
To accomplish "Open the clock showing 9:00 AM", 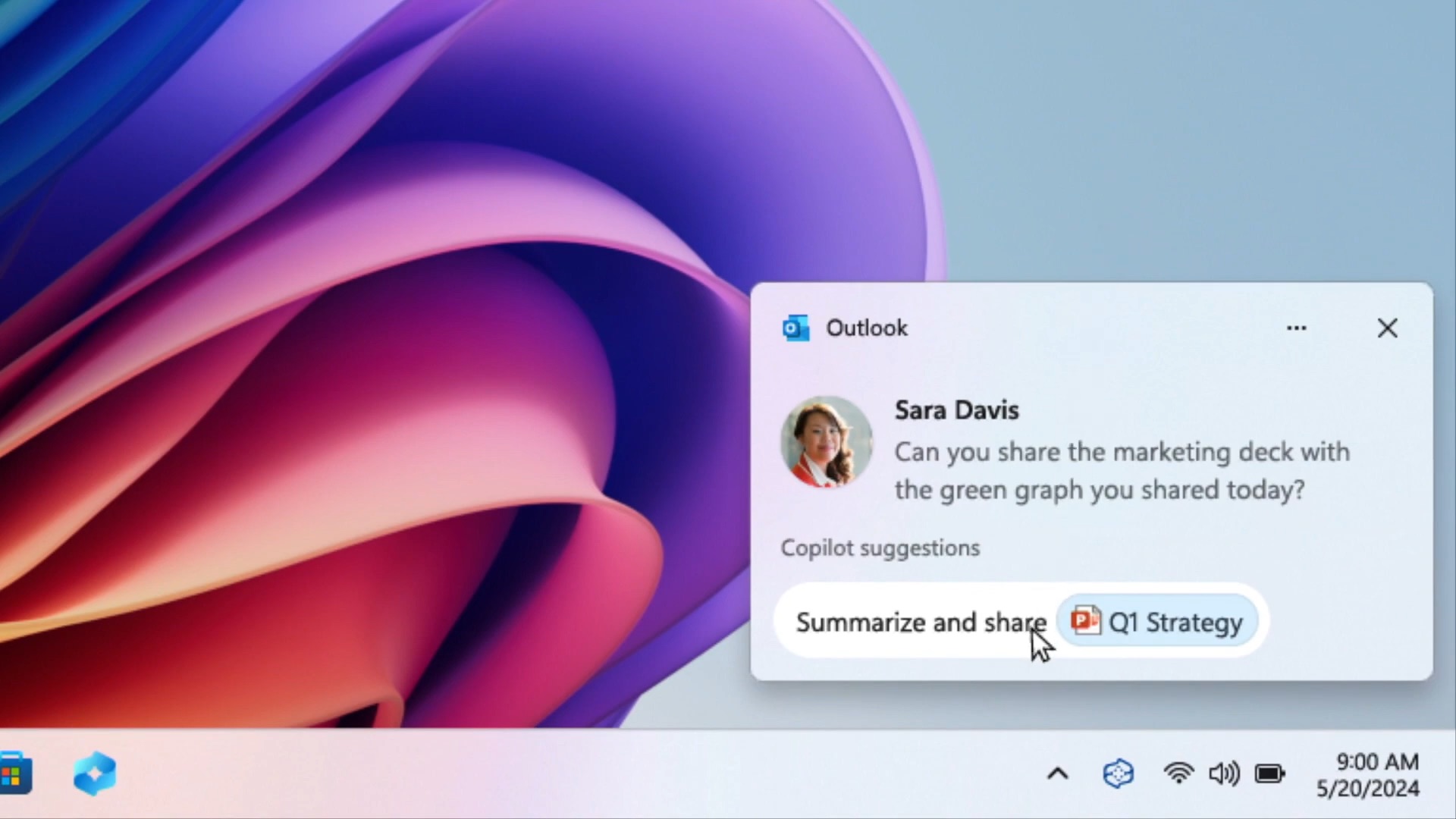I will click(1377, 761).
